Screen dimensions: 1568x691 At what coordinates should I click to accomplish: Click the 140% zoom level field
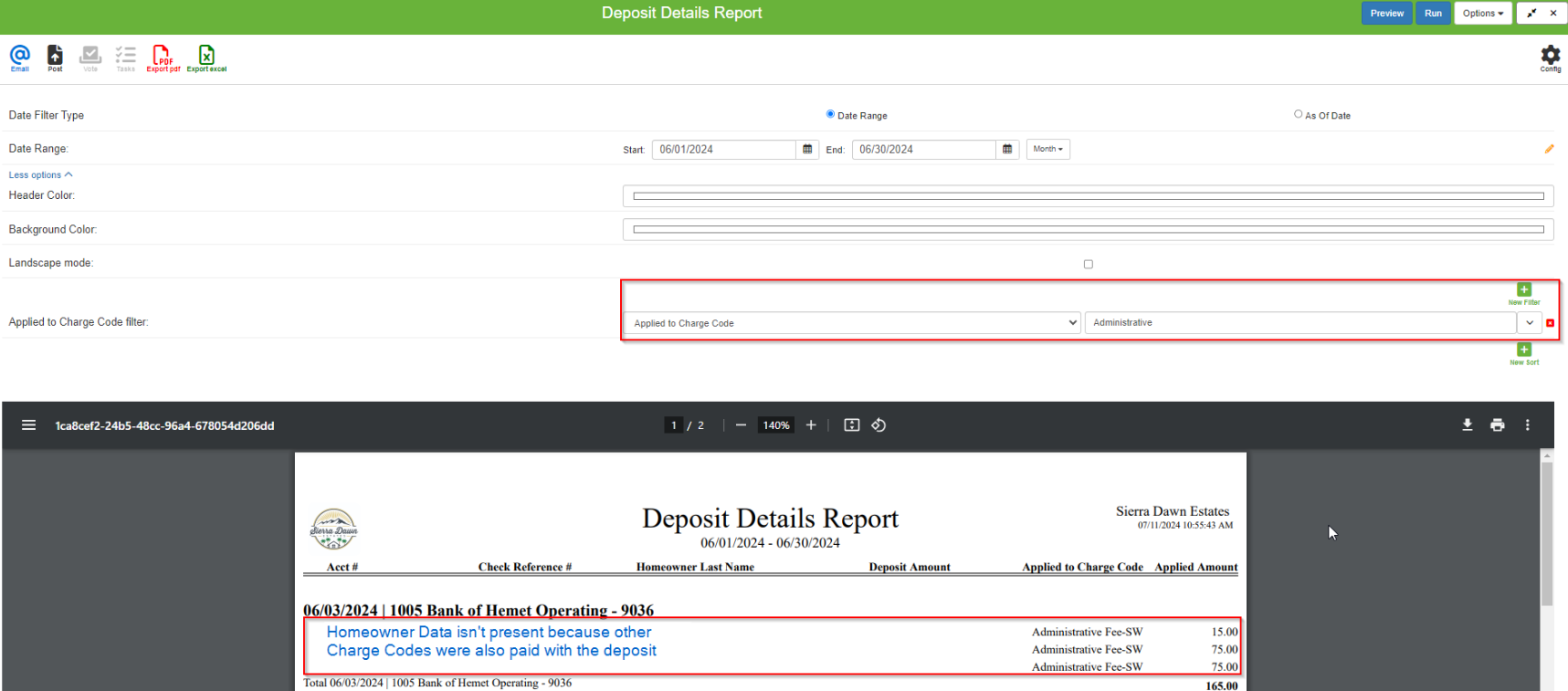click(776, 425)
